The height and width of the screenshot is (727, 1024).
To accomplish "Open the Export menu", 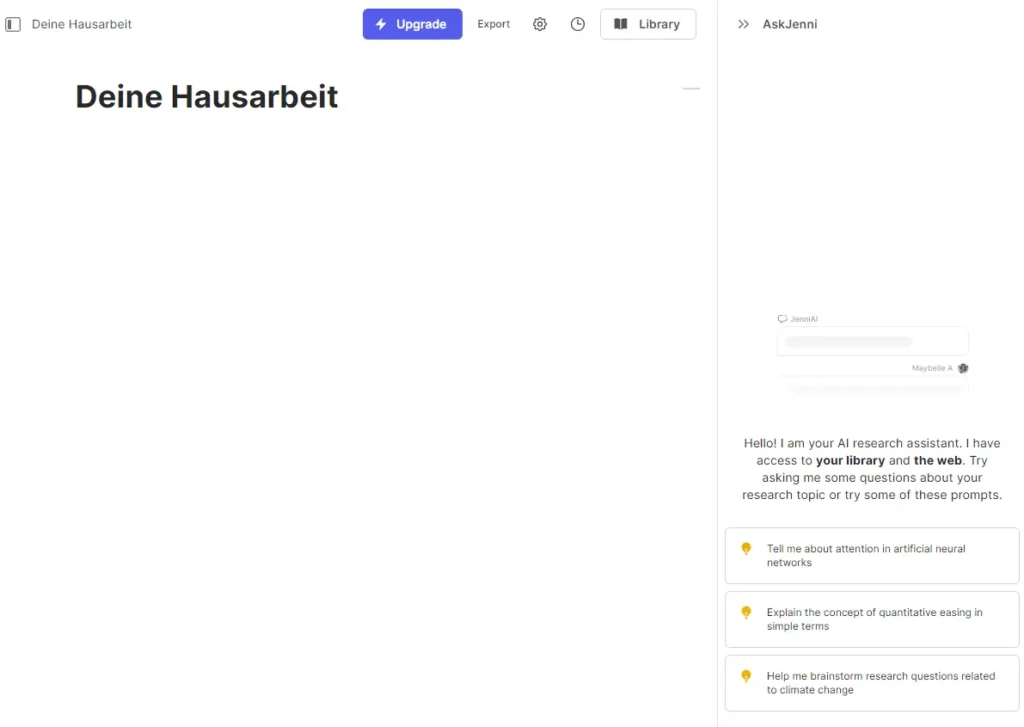I will click(x=493, y=24).
